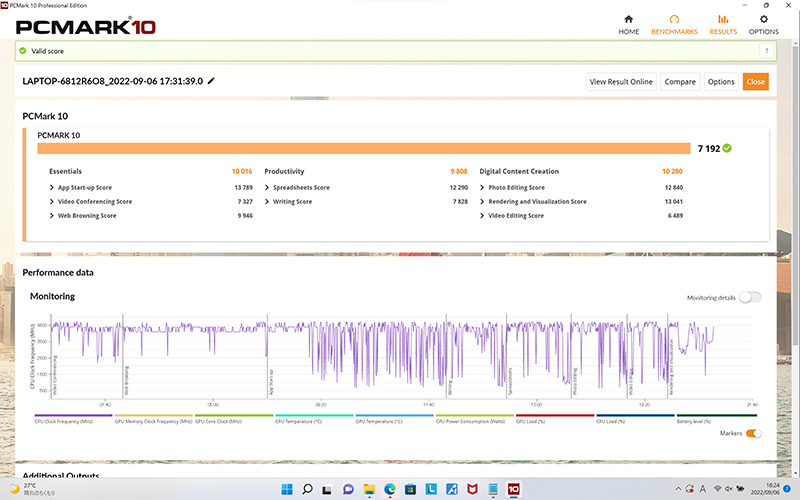Toggle the Monitoring details switch
The width and height of the screenshot is (800, 500).
point(749,297)
